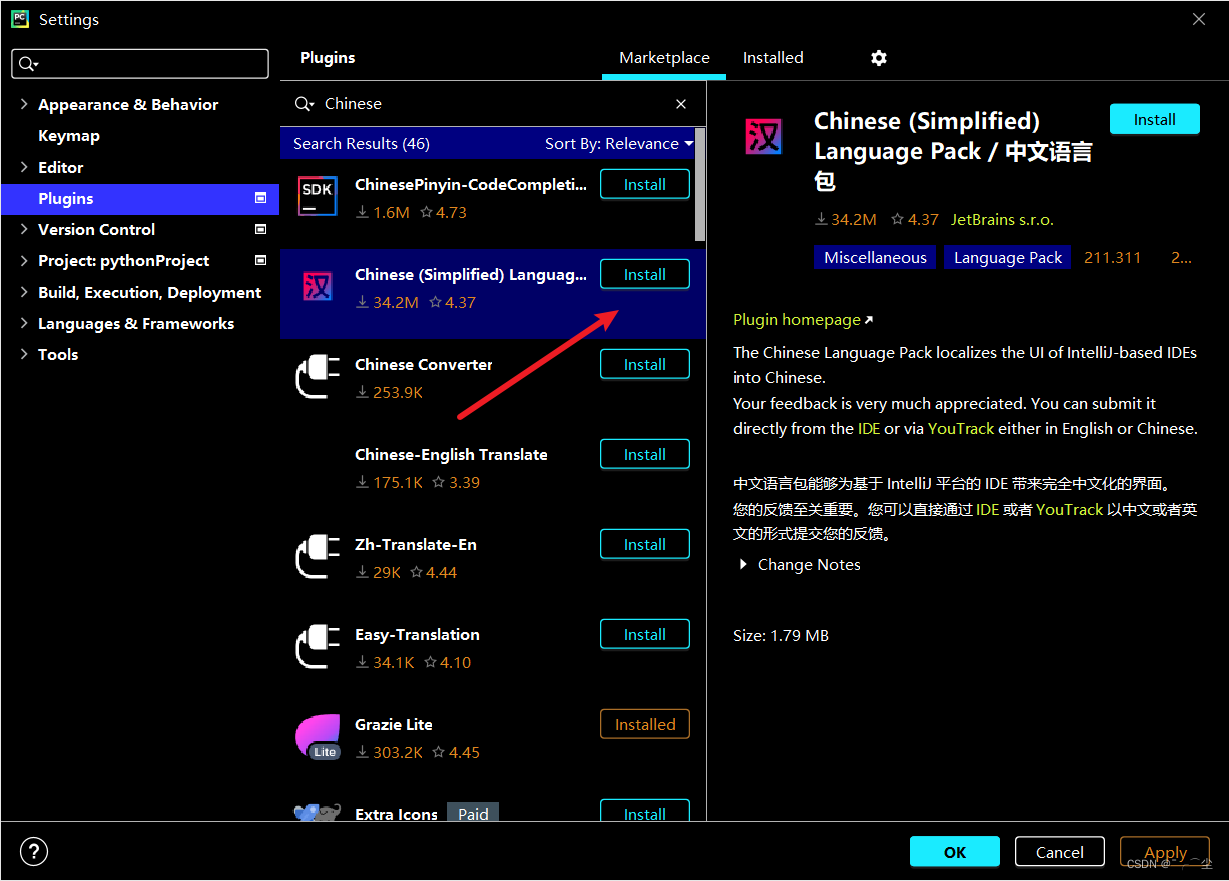
Task: Expand the Change Notes section
Action: tap(743, 565)
